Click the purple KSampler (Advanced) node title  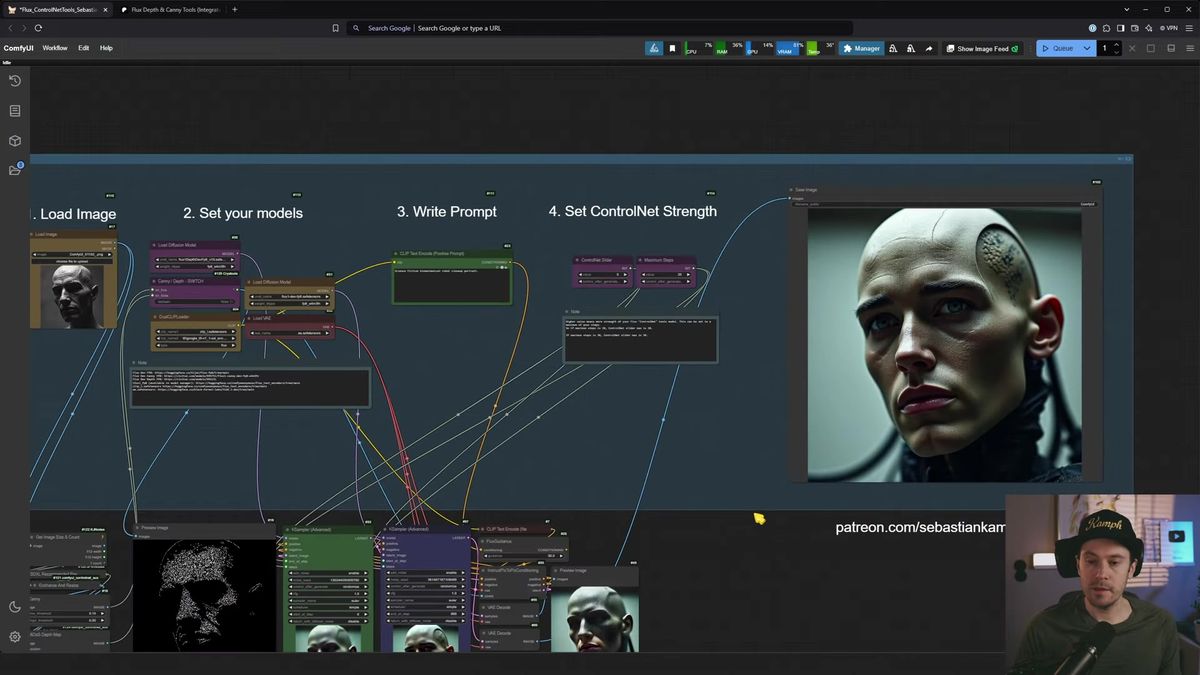point(408,530)
